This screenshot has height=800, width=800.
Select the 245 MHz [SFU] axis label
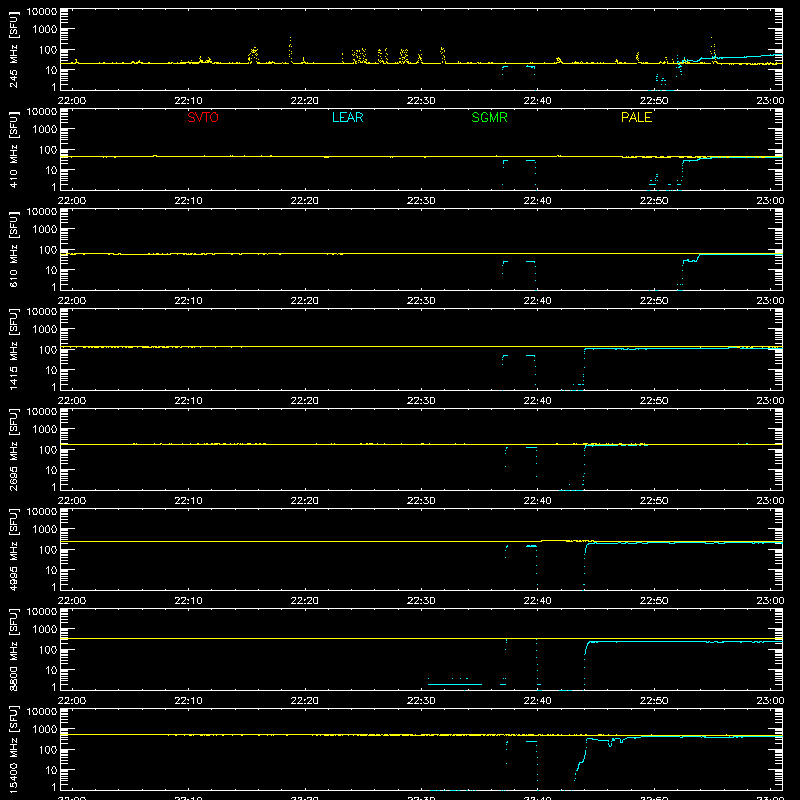(x=13, y=49)
